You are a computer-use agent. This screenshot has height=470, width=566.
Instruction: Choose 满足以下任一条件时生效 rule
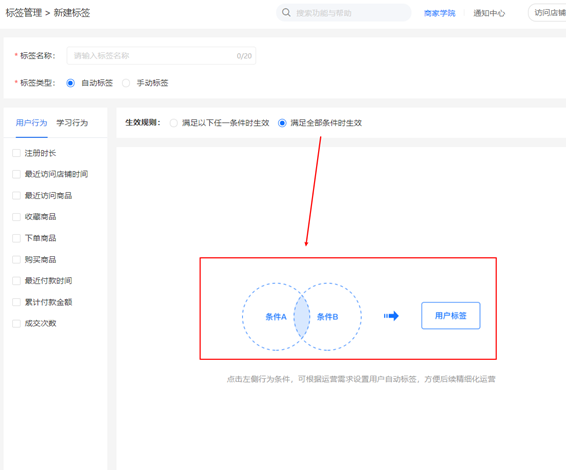point(174,123)
